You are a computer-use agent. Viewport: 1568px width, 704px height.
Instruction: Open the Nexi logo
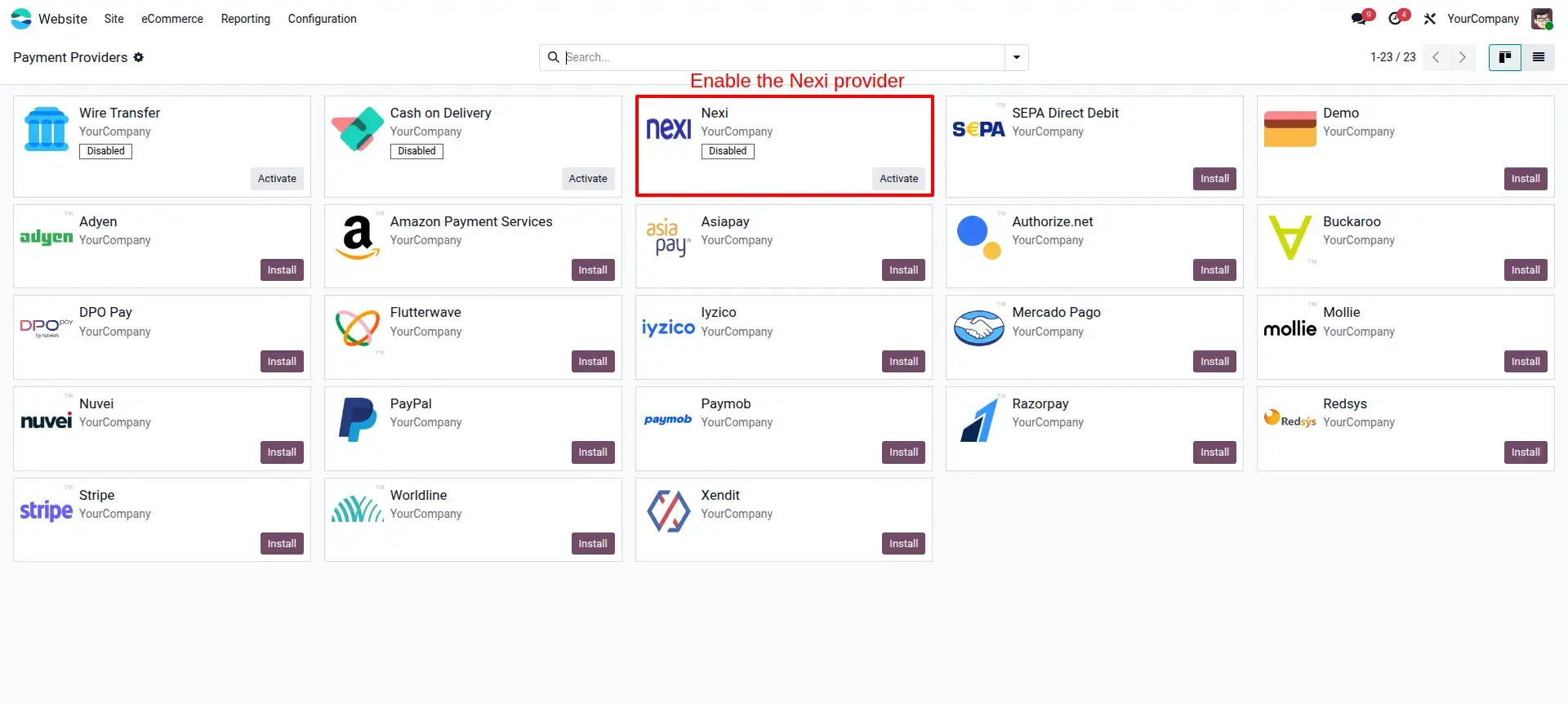click(669, 128)
